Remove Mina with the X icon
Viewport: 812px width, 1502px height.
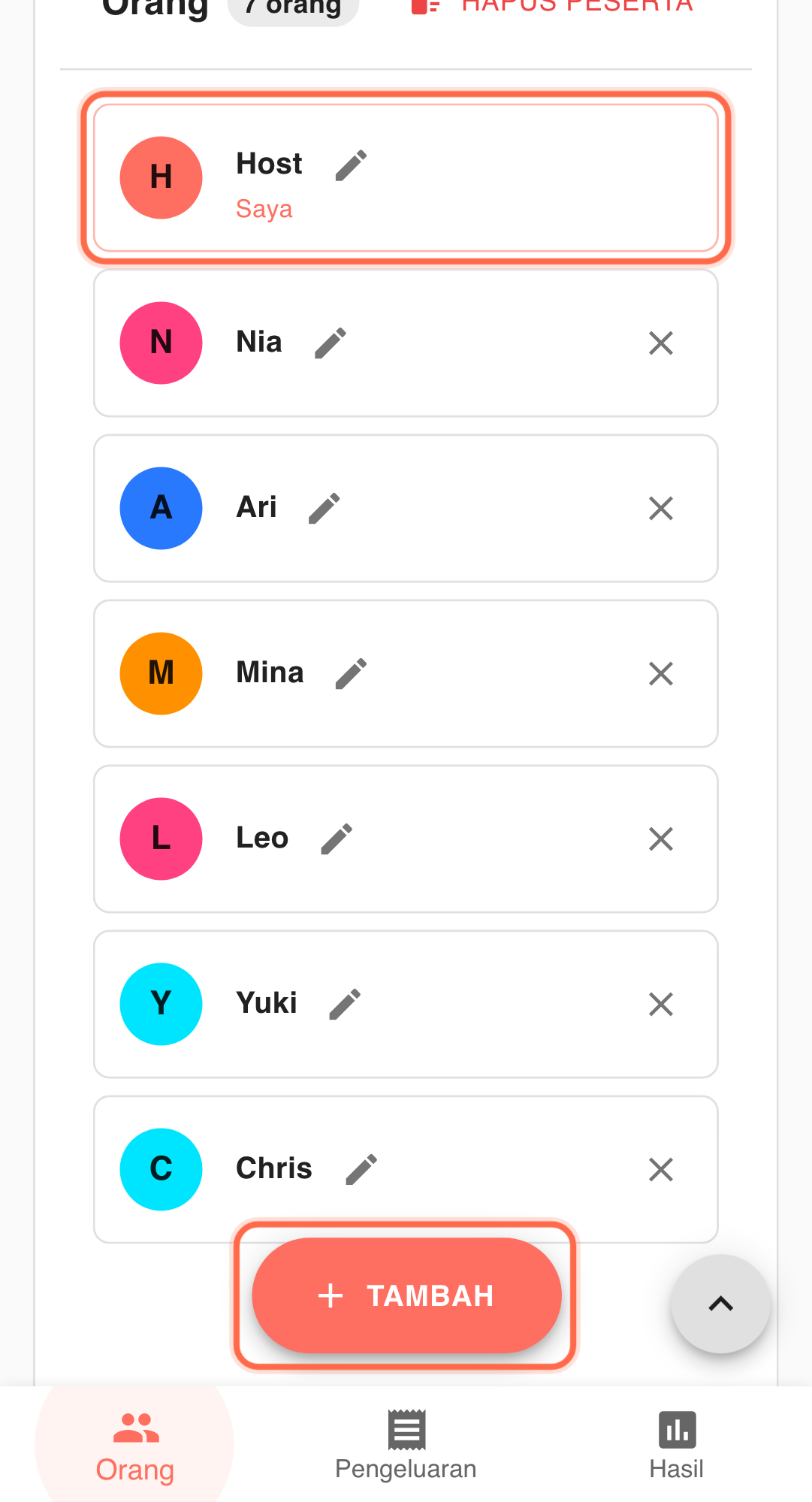661,674
